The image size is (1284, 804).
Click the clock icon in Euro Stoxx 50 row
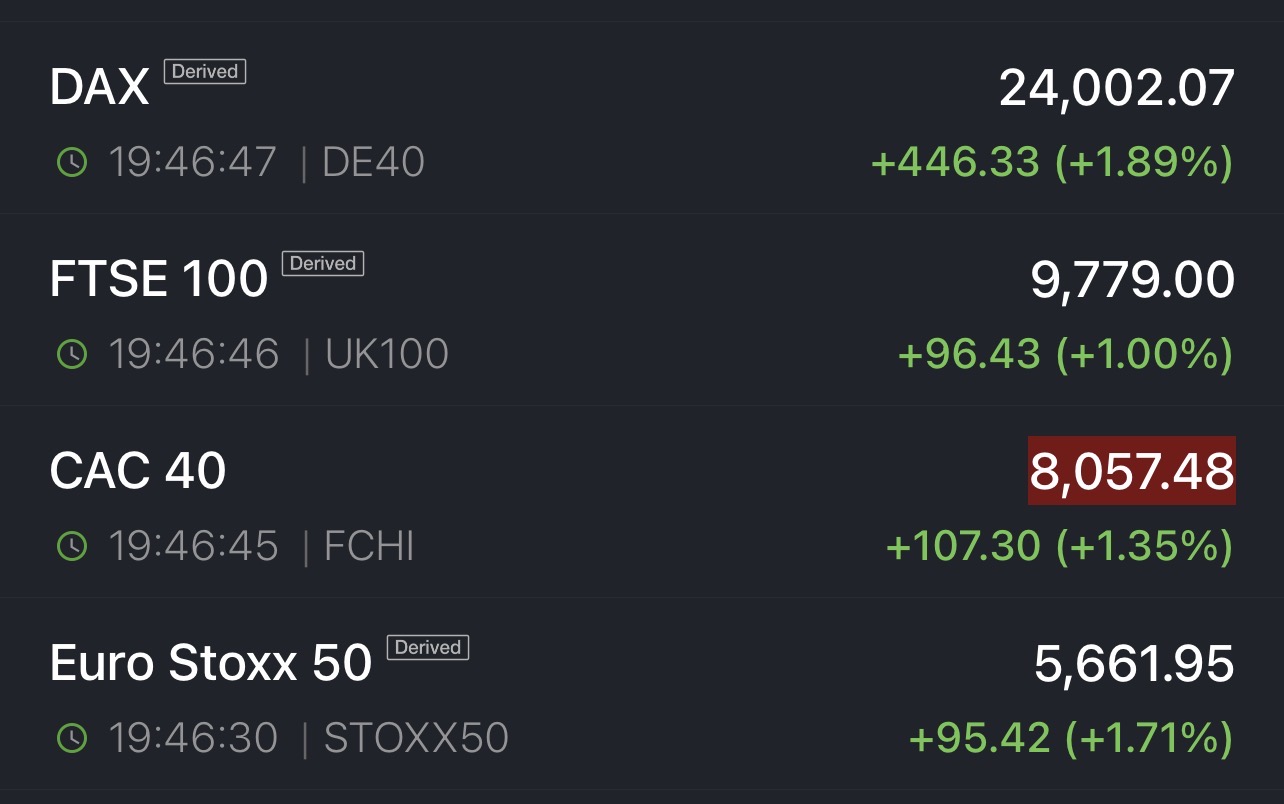72,738
